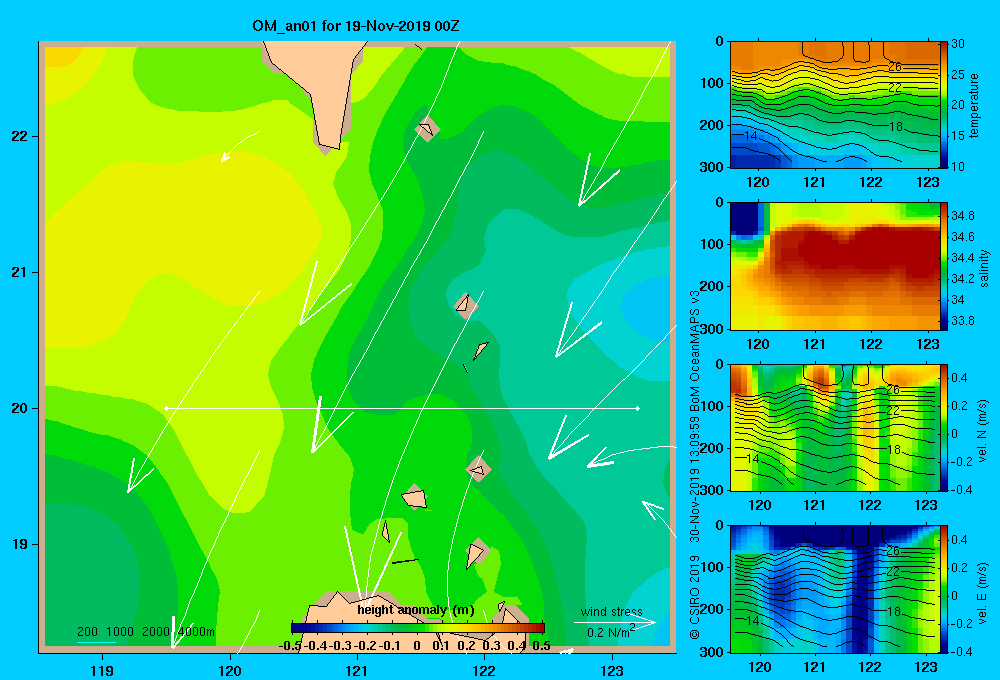1000x680 pixels.
Task: Click the latitude label 20 on map axis
Action: [19, 408]
